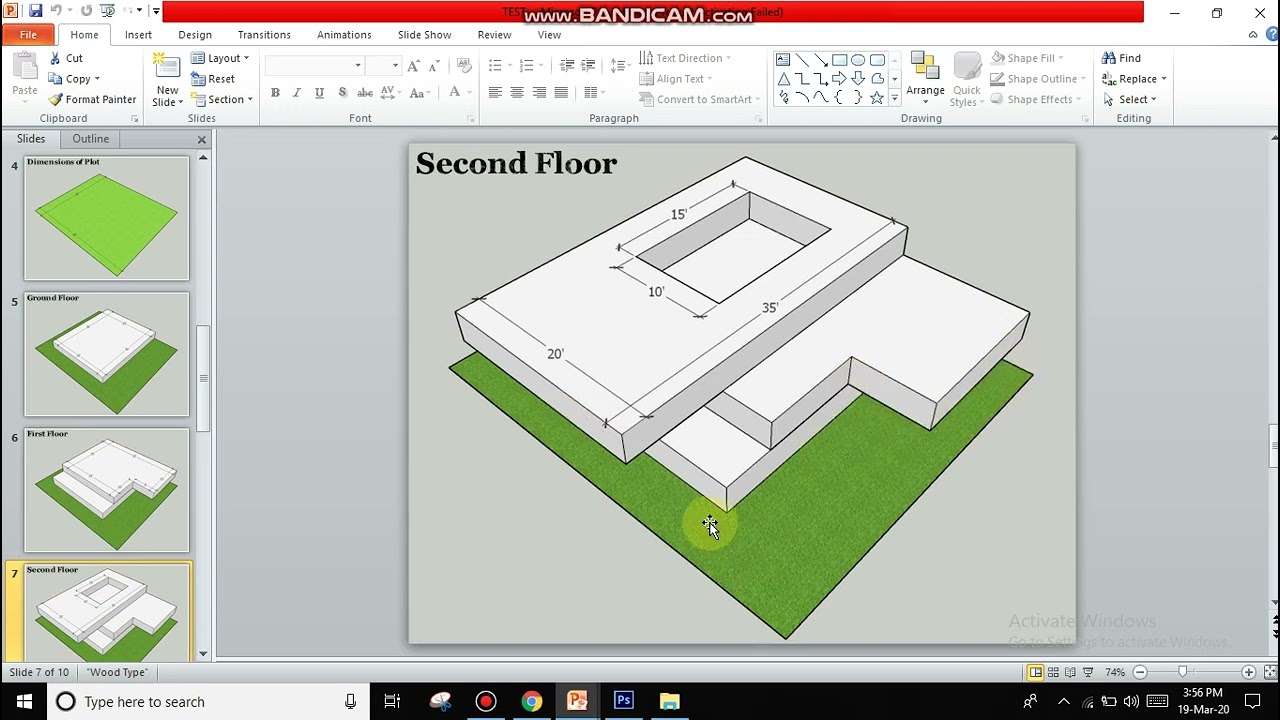Toggle underline formatting
Viewport: 1280px width, 720px height.
[x=319, y=92]
